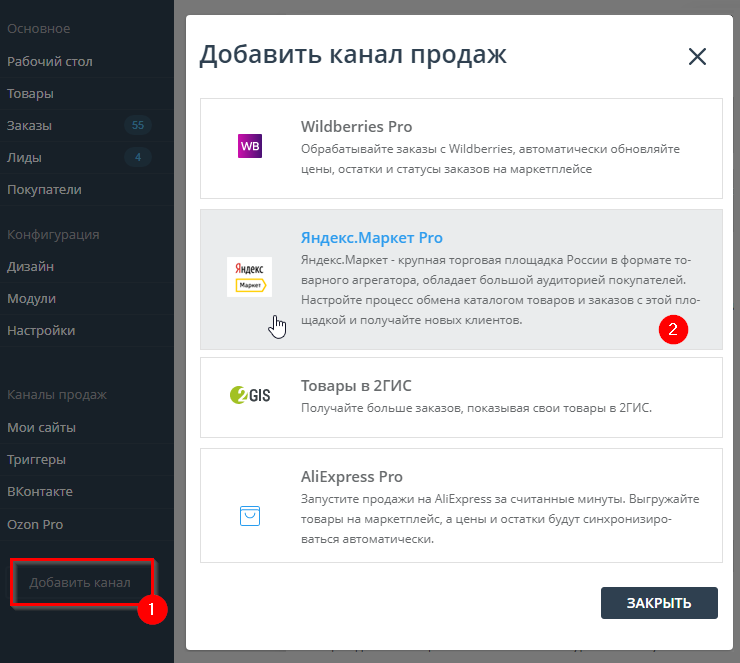This screenshot has height=663, width=740.
Task: Open Покупатели in the sidebar menu
Action: (44, 190)
